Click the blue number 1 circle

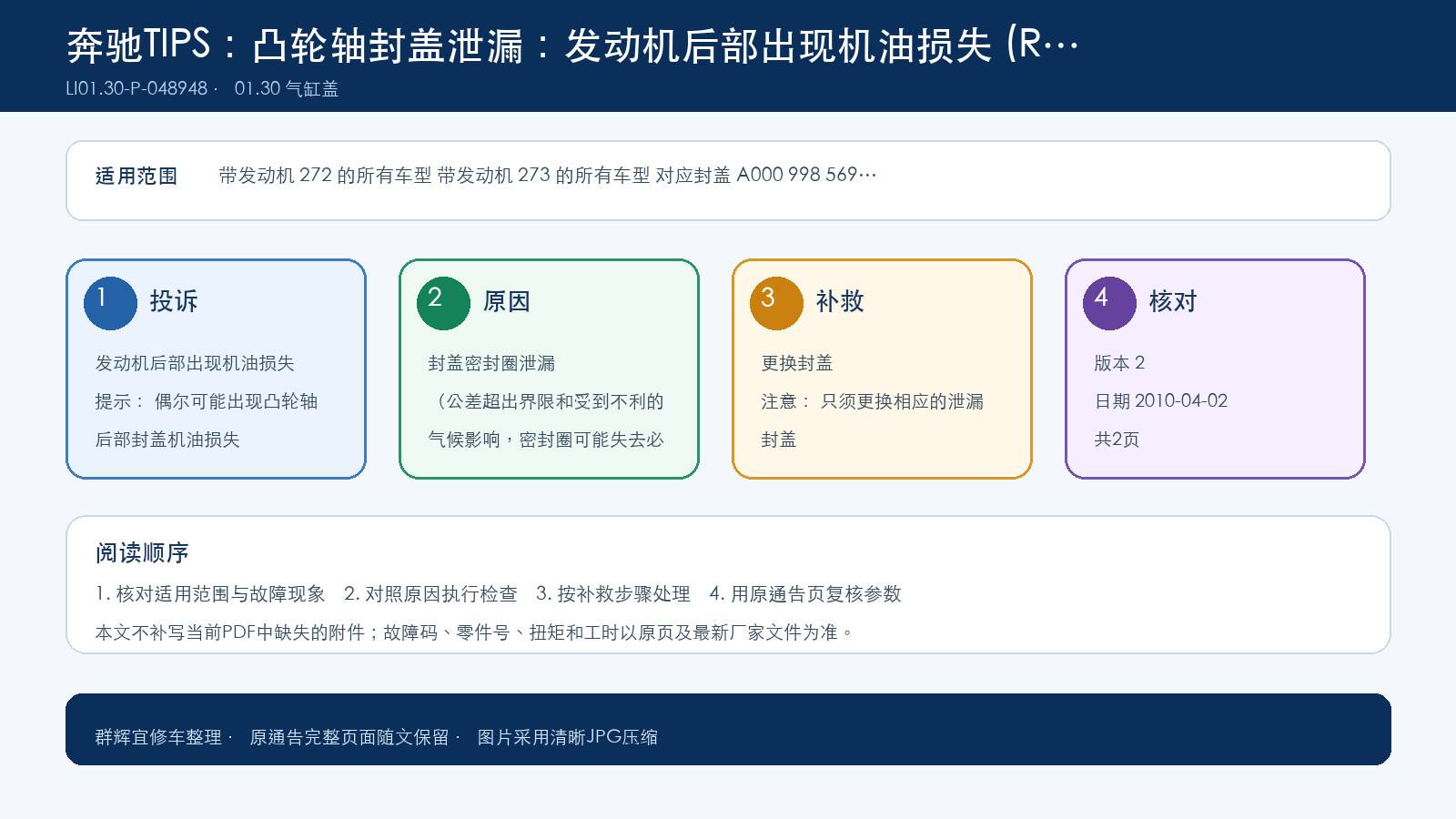pyautogui.click(x=110, y=303)
